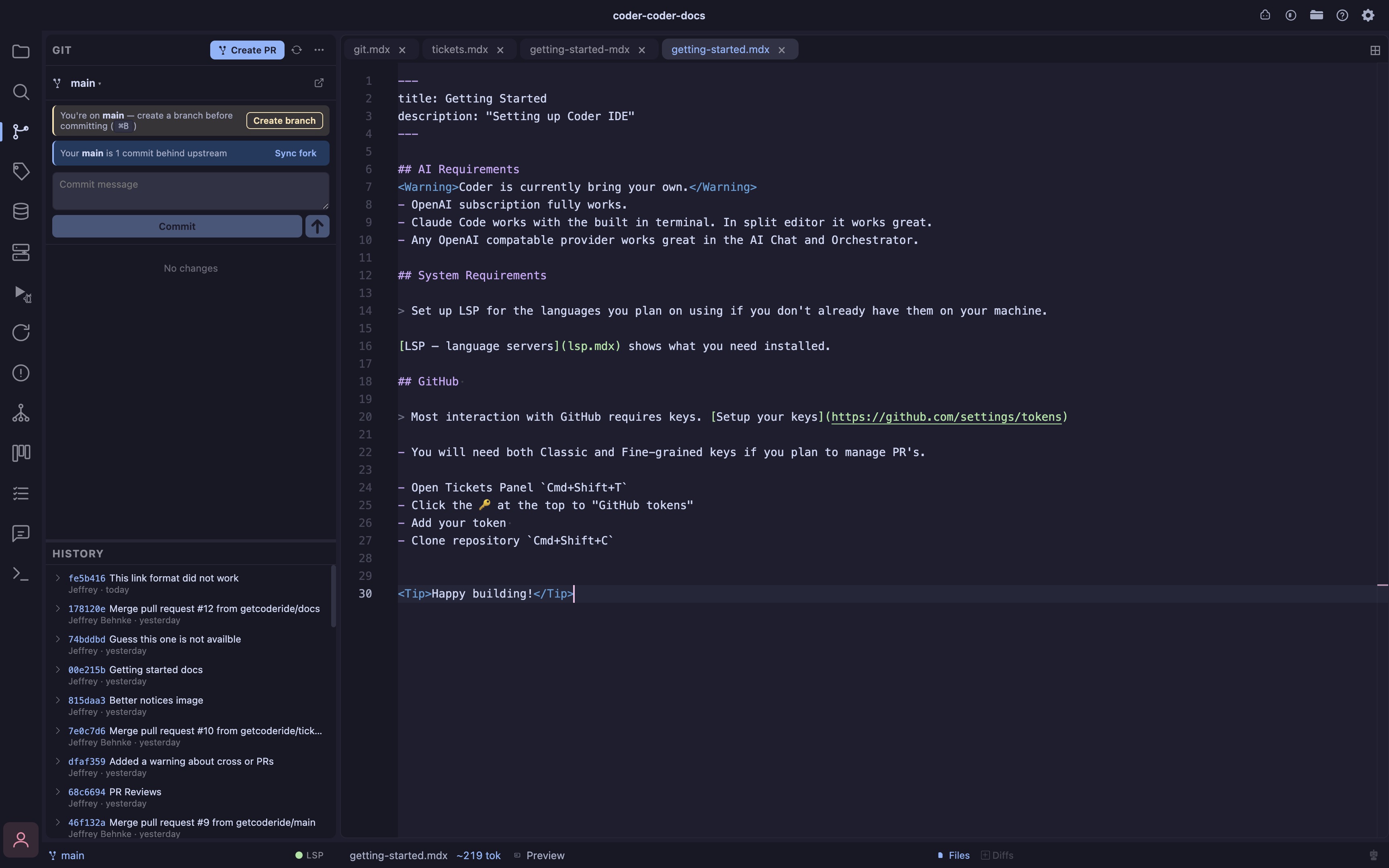The image size is (1389, 868).
Task: Click the Commit message input field
Action: coord(191,191)
